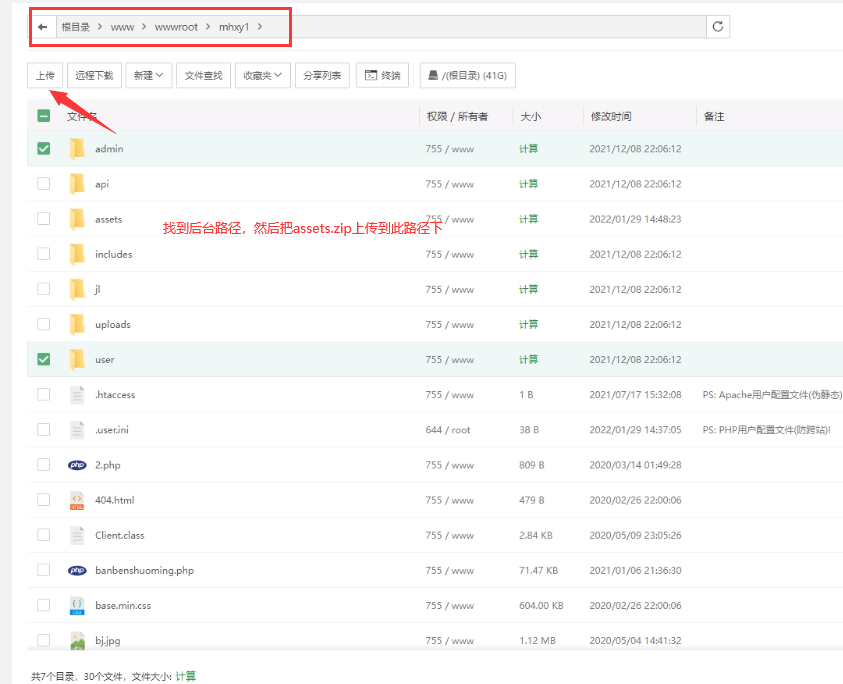Open the banbenshuoming.php file name
This screenshot has width=843, height=684.
(144, 570)
